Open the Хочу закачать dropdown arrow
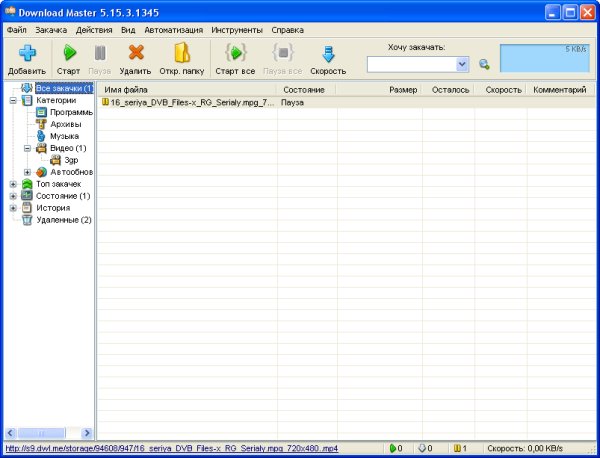The image size is (600, 458). point(462,64)
